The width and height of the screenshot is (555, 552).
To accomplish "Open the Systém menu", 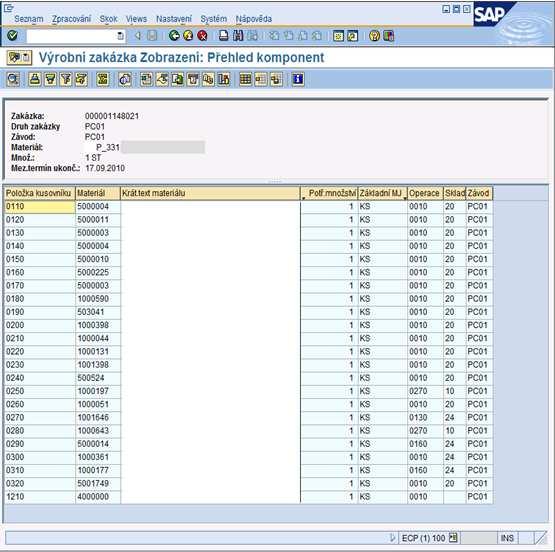I will click(x=214, y=19).
